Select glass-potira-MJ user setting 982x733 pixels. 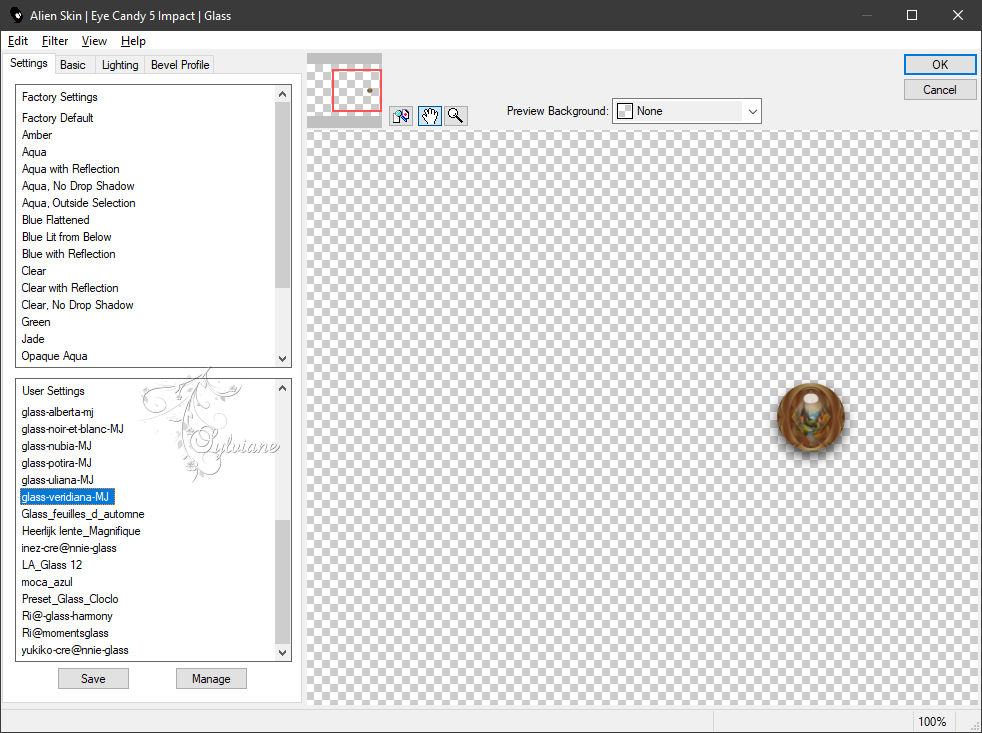pyautogui.click(x=56, y=462)
